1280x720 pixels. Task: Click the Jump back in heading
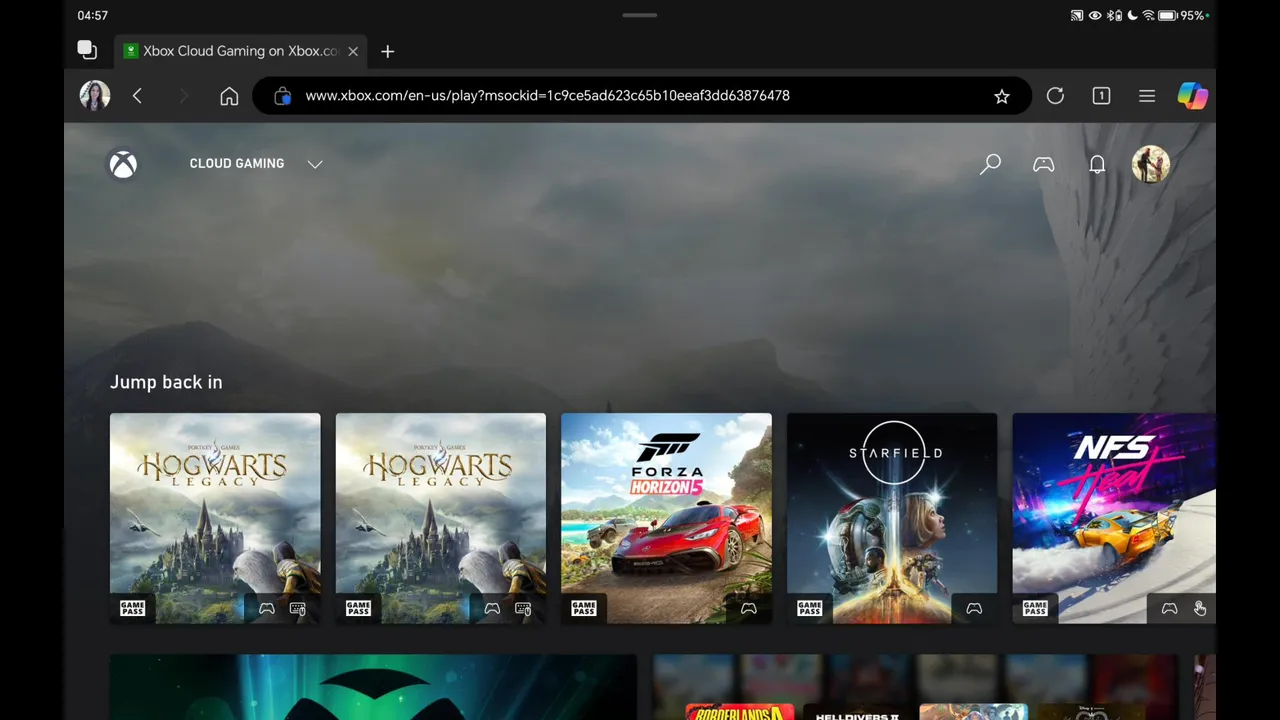coord(166,382)
